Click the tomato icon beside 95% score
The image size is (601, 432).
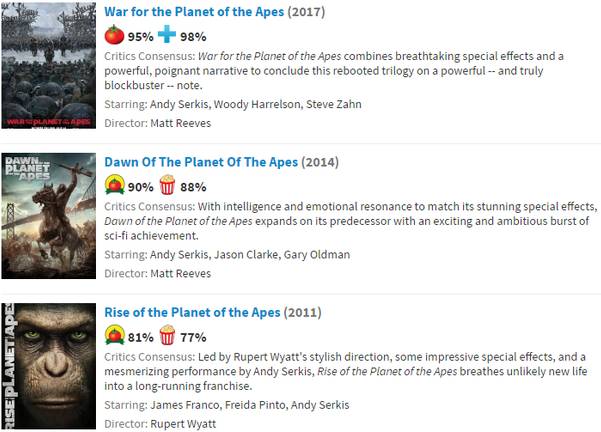click(x=114, y=36)
